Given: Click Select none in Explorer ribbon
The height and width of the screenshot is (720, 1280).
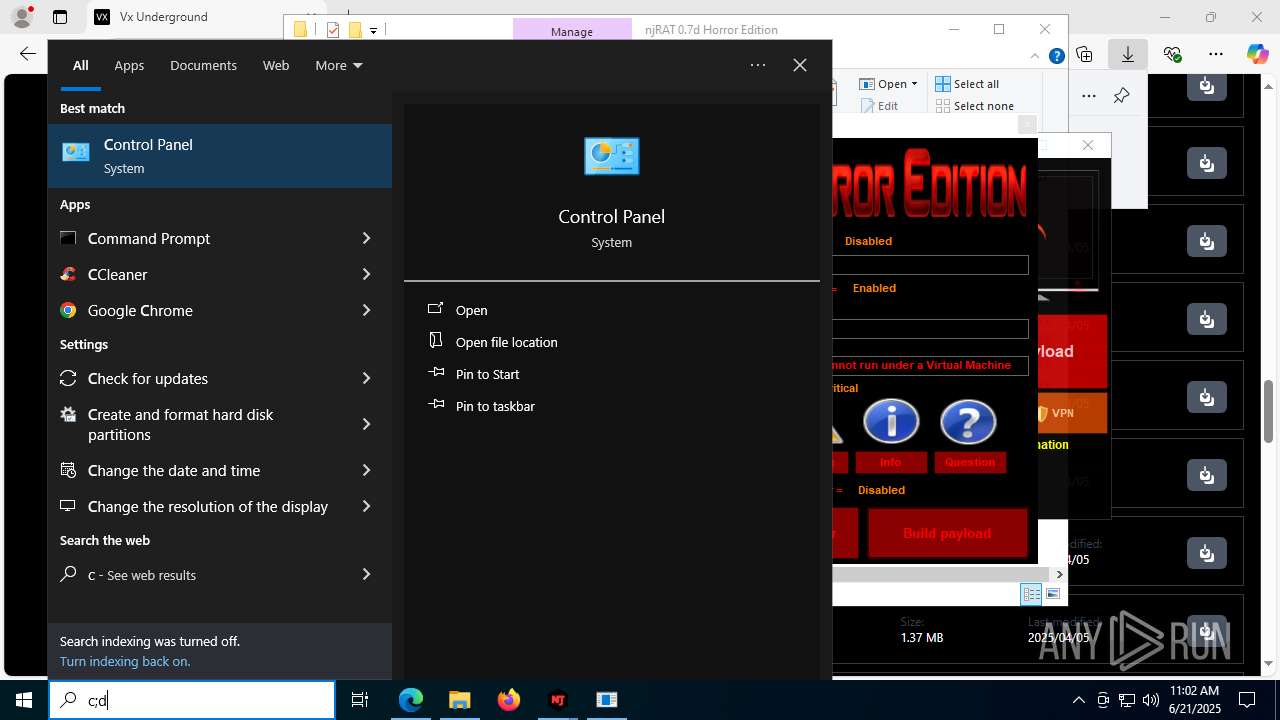Looking at the screenshot, I should [x=974, y=106].
